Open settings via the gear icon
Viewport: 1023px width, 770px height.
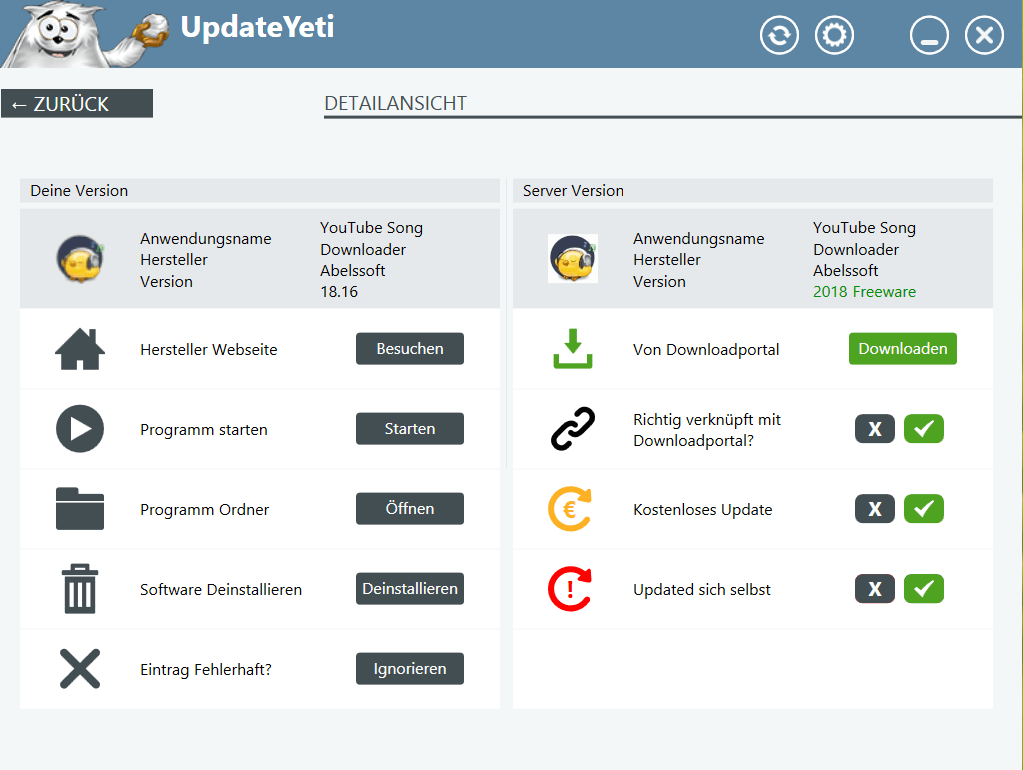(x=834, y=36)
